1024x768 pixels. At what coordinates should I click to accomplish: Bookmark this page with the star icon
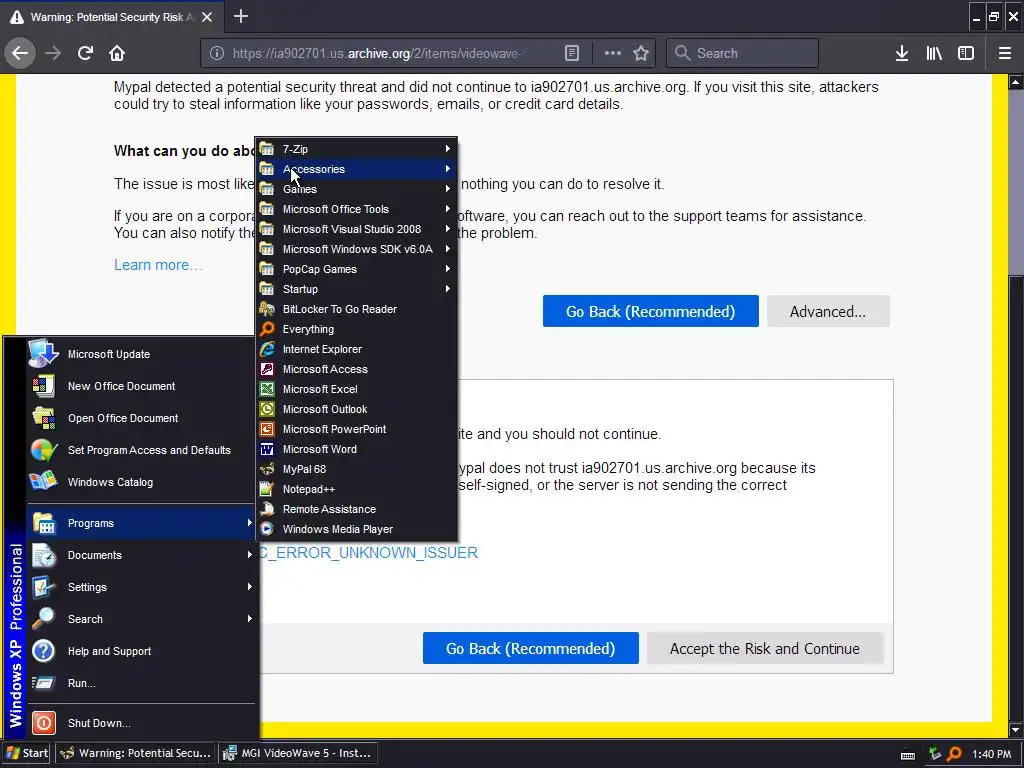coord(641,54)
